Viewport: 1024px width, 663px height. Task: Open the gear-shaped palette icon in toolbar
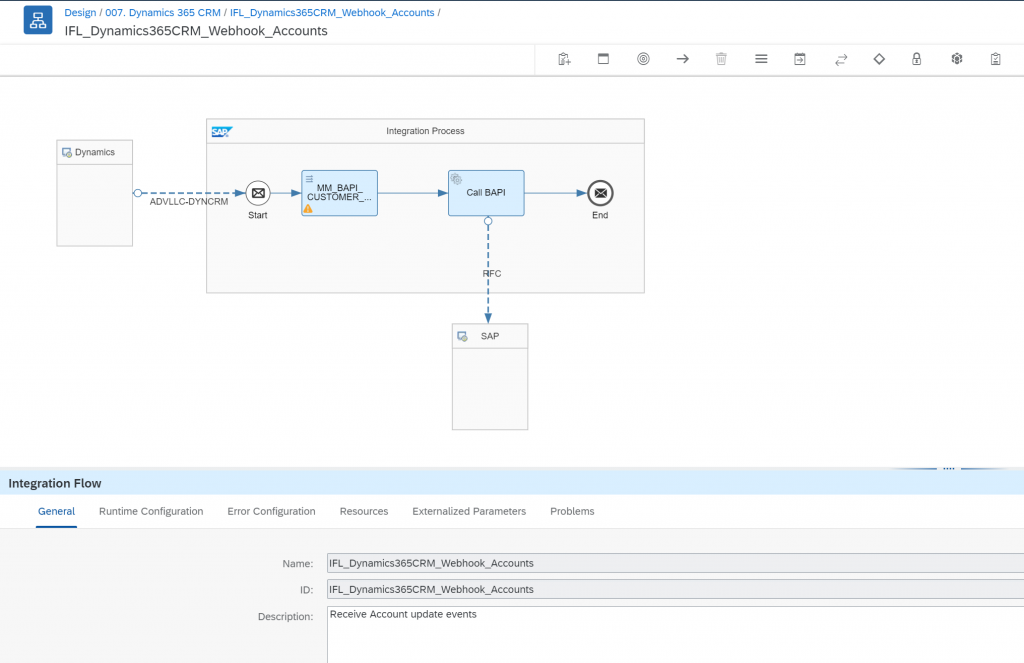957,59
